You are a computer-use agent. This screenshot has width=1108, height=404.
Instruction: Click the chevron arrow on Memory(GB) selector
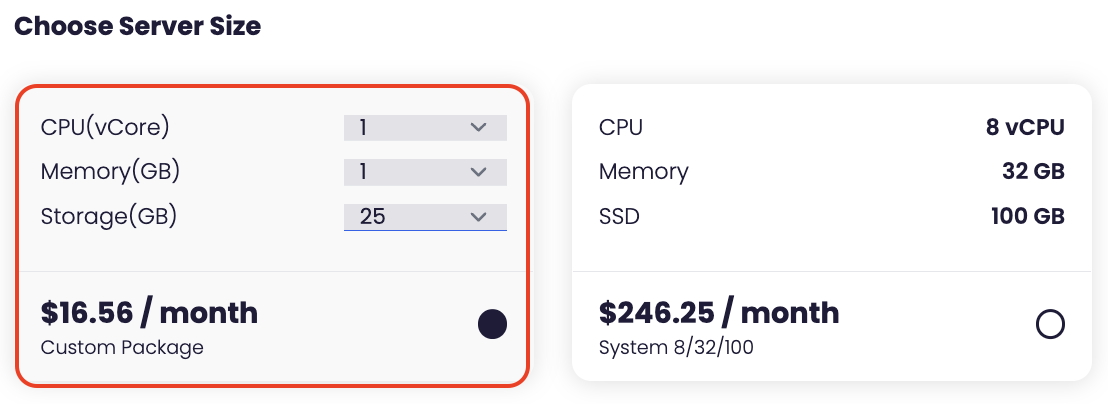pos(478,172)
